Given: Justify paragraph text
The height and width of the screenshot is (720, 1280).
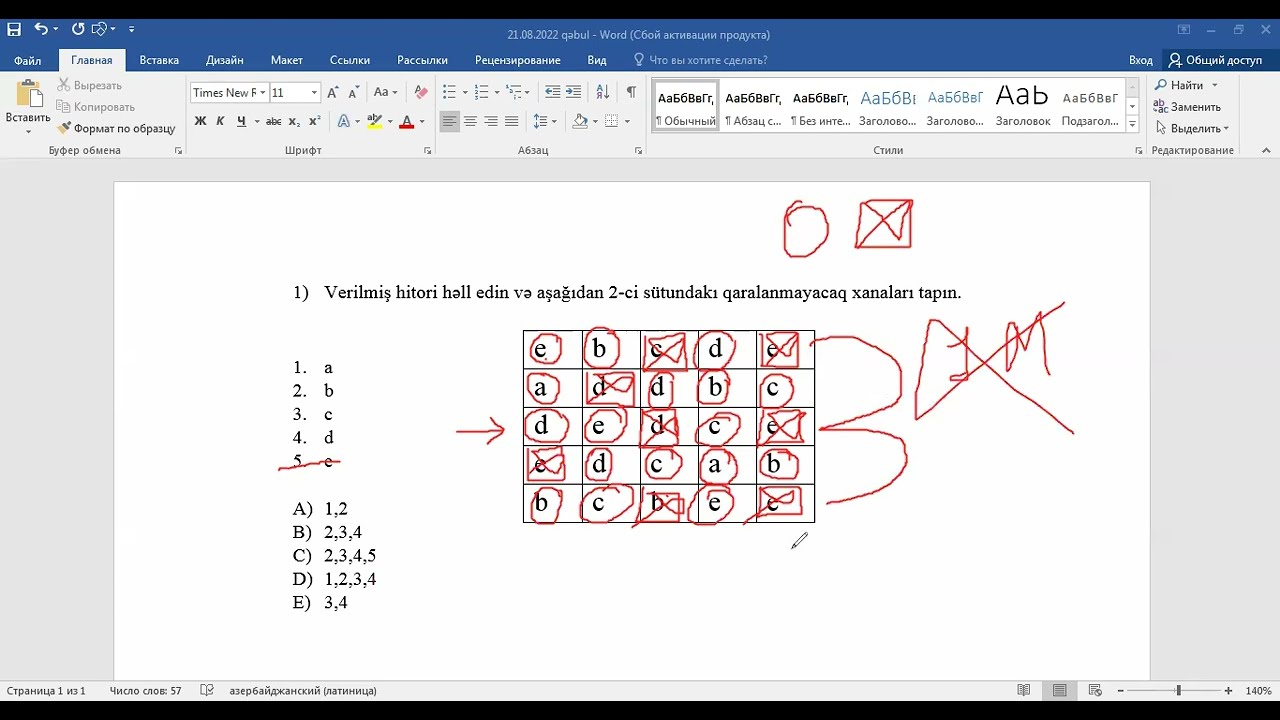Looking at the screenshot, I should point(512,121).
